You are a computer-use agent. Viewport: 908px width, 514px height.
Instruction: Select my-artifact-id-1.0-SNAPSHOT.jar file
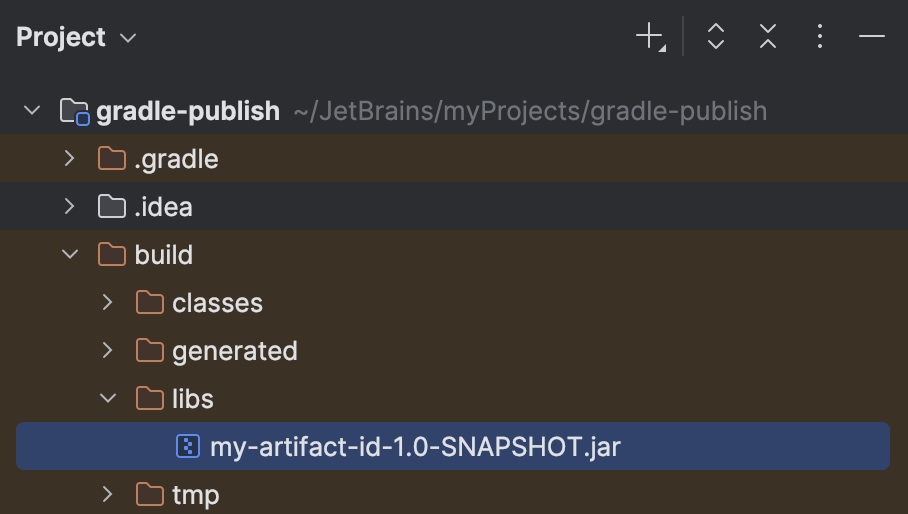pos(415,447)
